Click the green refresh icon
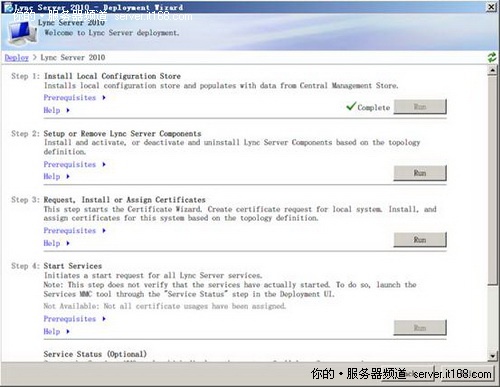Viewport: 500px width, 387px height. click(x=492, y=57)
